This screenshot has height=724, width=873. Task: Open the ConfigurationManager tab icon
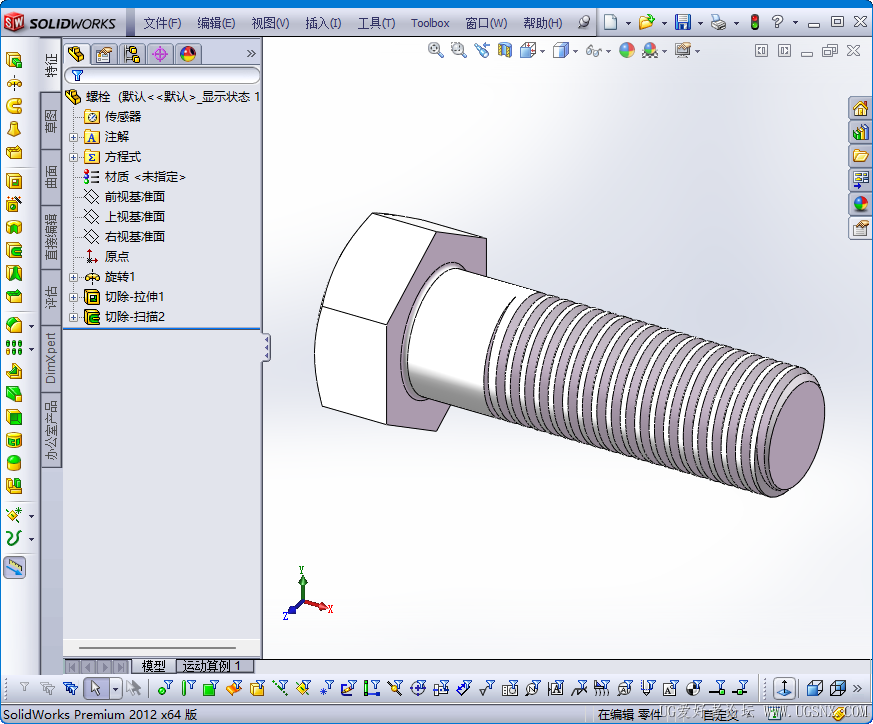[132, 54]
